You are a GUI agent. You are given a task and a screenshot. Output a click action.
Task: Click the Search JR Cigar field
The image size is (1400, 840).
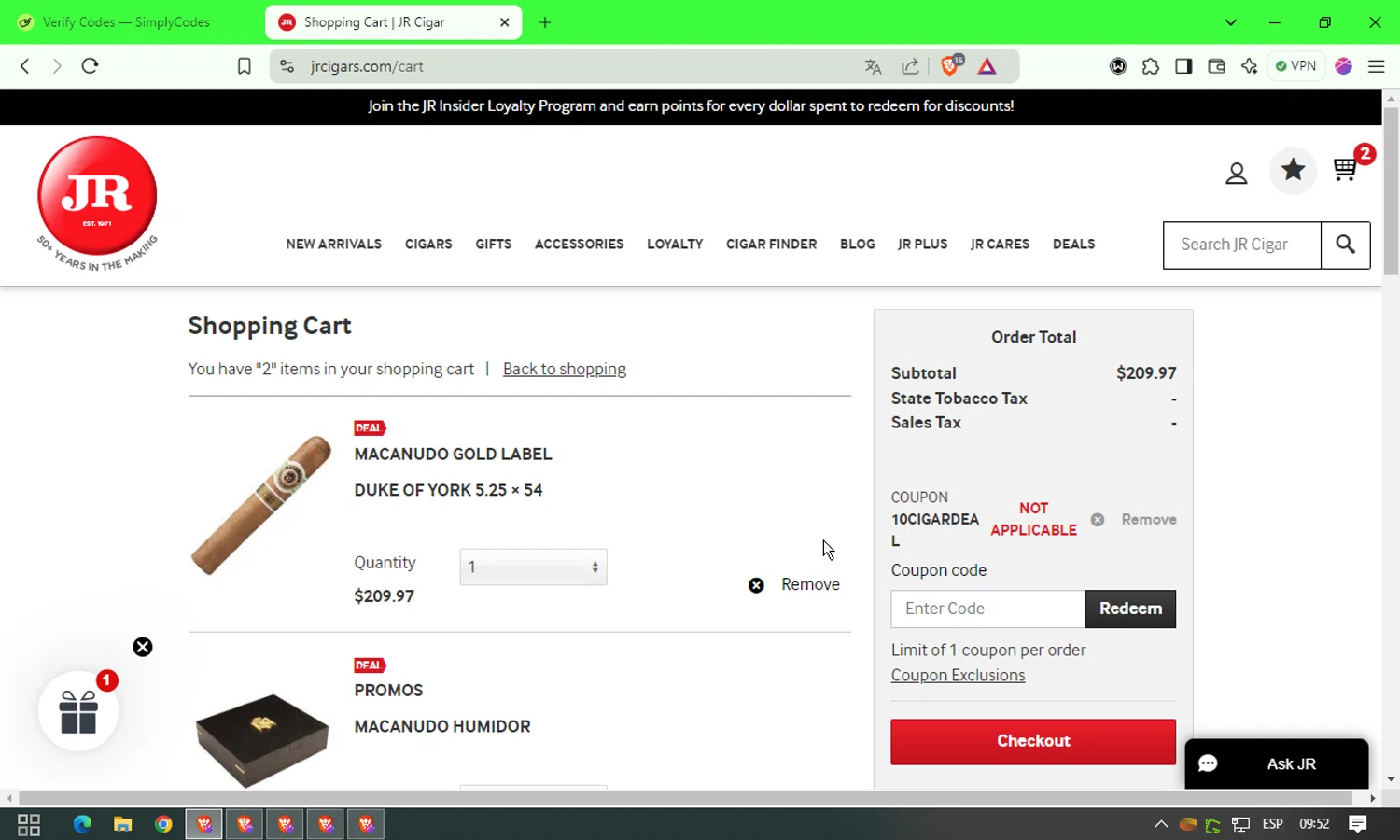click(x=1242, y=245)
